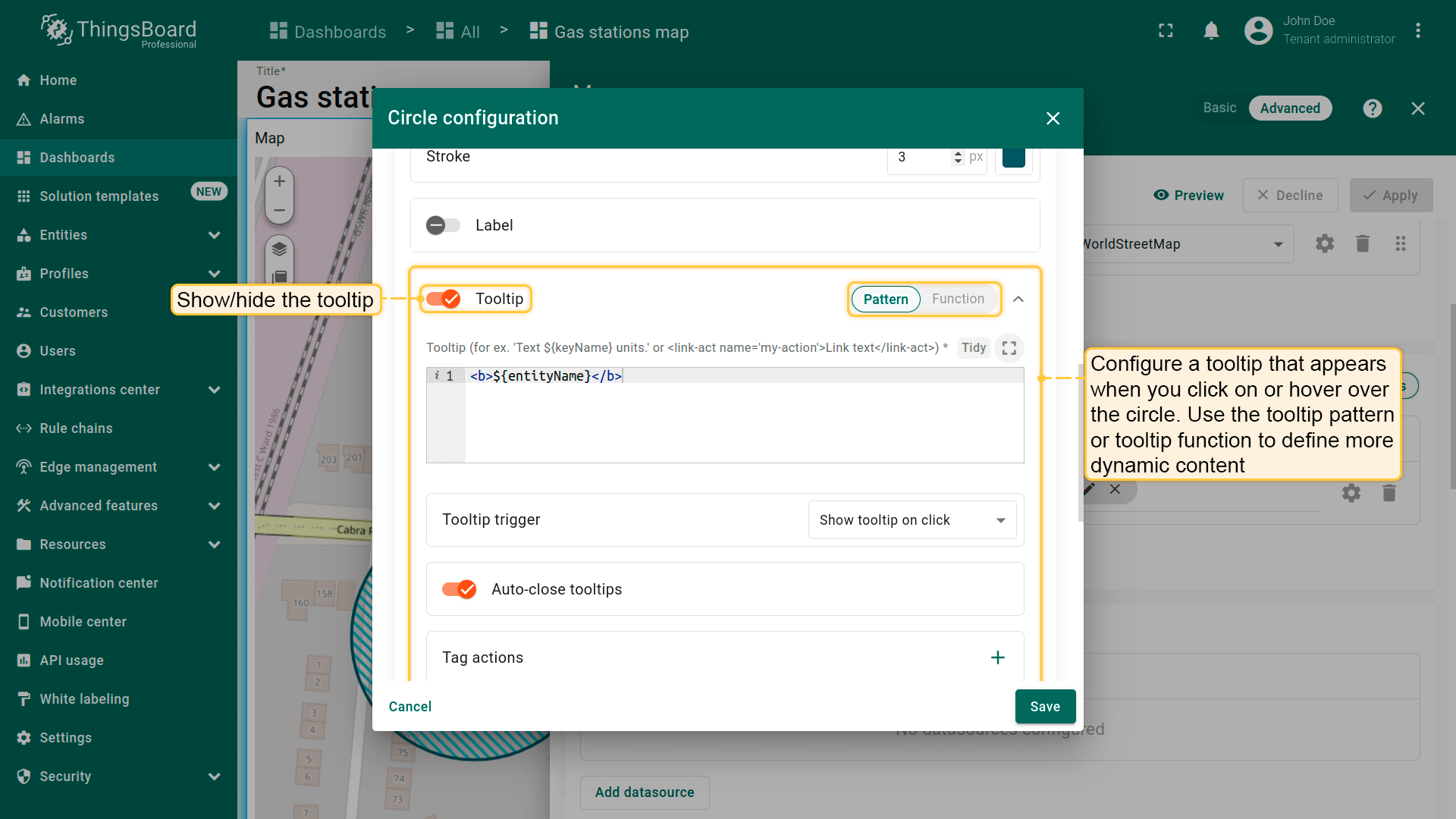
Task: Turn off Auto-close tooltips switch
Action: [460, 589]
